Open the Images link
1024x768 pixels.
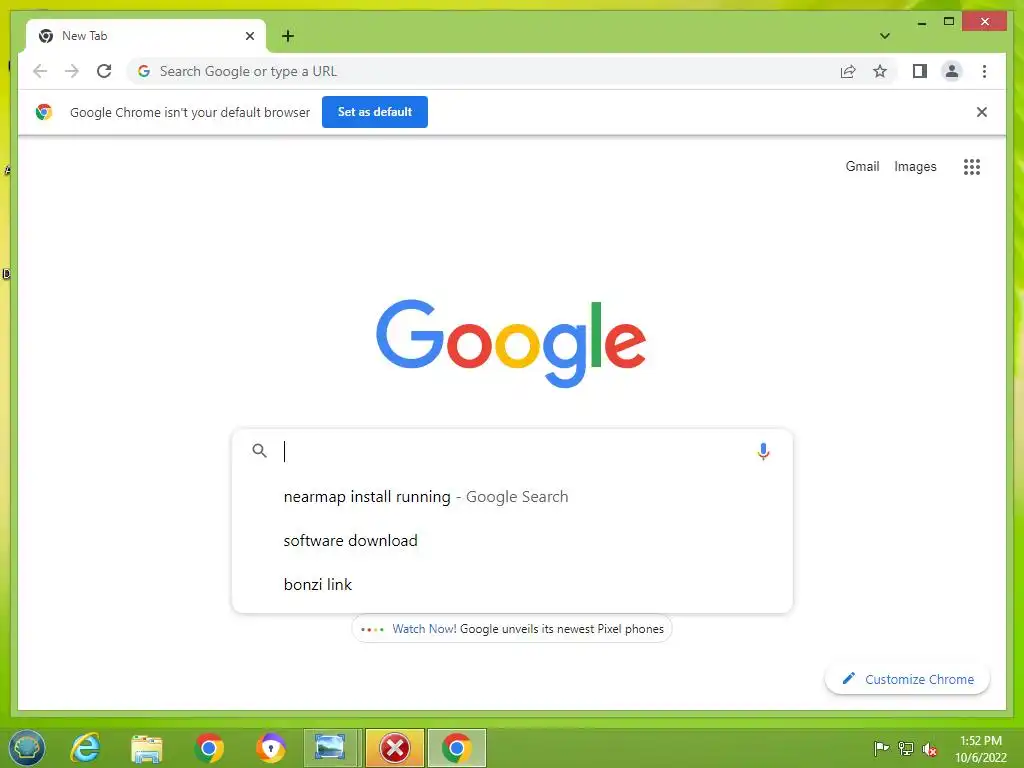point(915,167)
